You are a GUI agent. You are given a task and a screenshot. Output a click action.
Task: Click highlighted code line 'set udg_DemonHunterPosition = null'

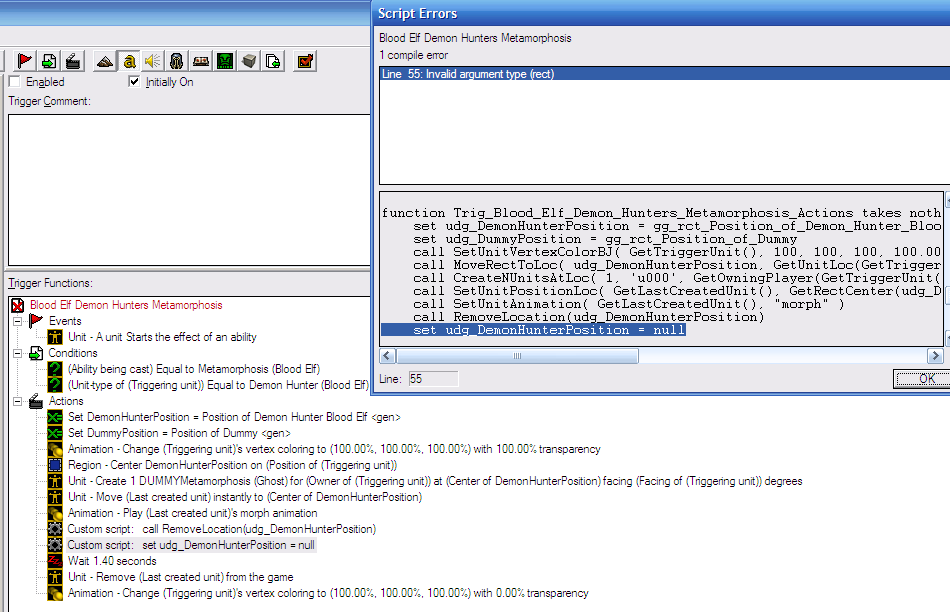click(x=533, y=330)
